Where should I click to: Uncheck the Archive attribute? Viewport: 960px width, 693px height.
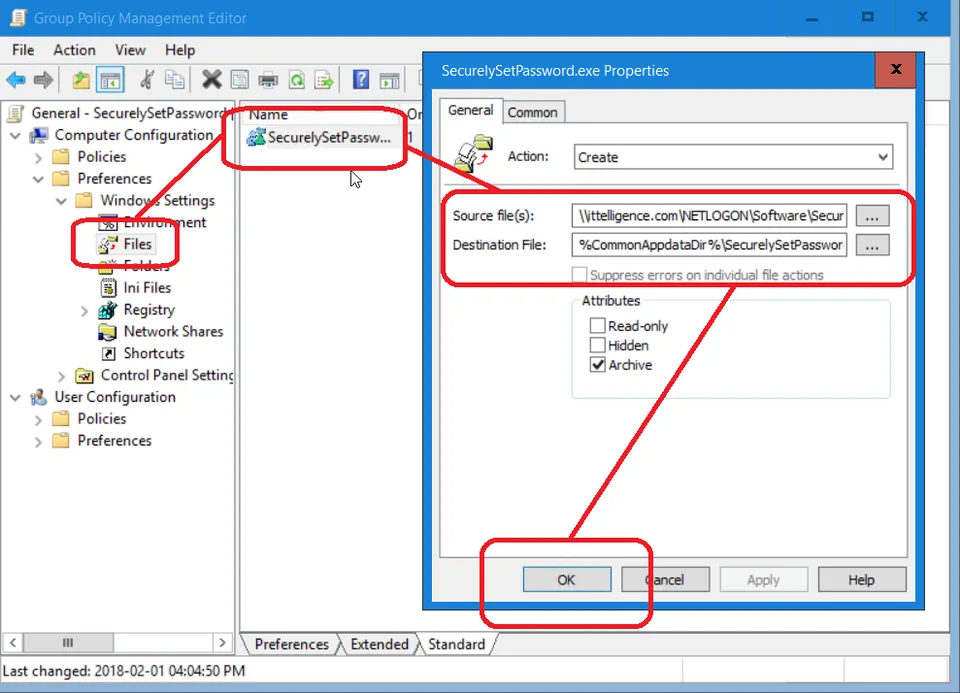point(598,364)
